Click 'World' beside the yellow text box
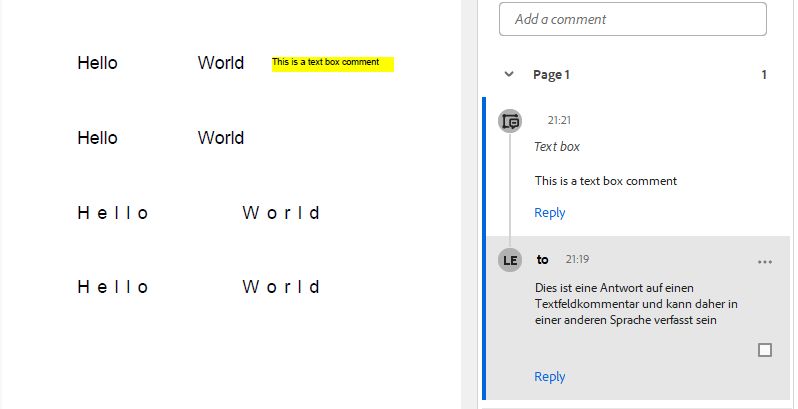This screenshot has height=409, width=798. click(x=221, y=63)
